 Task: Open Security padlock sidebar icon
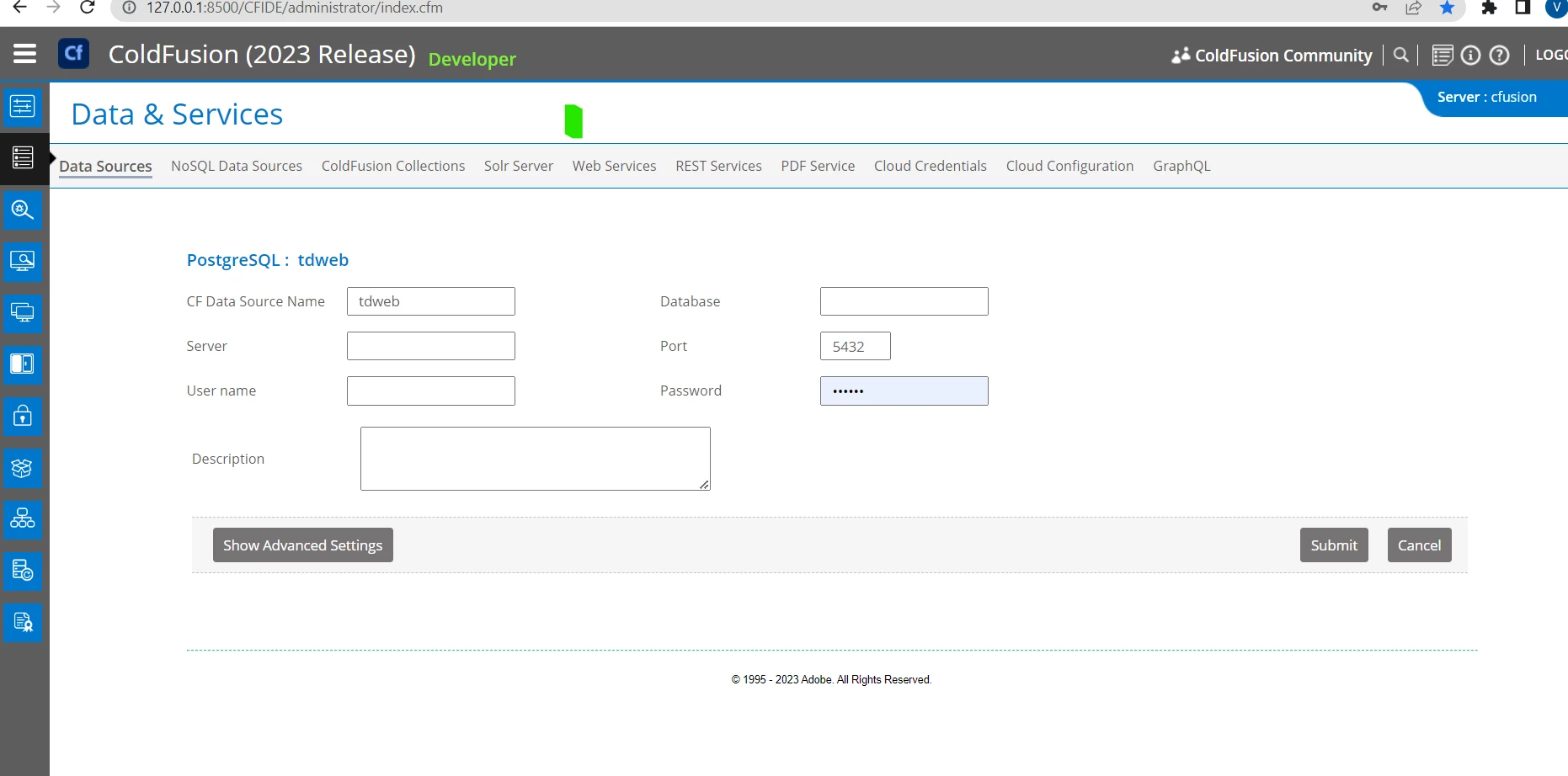pos(23,416)
